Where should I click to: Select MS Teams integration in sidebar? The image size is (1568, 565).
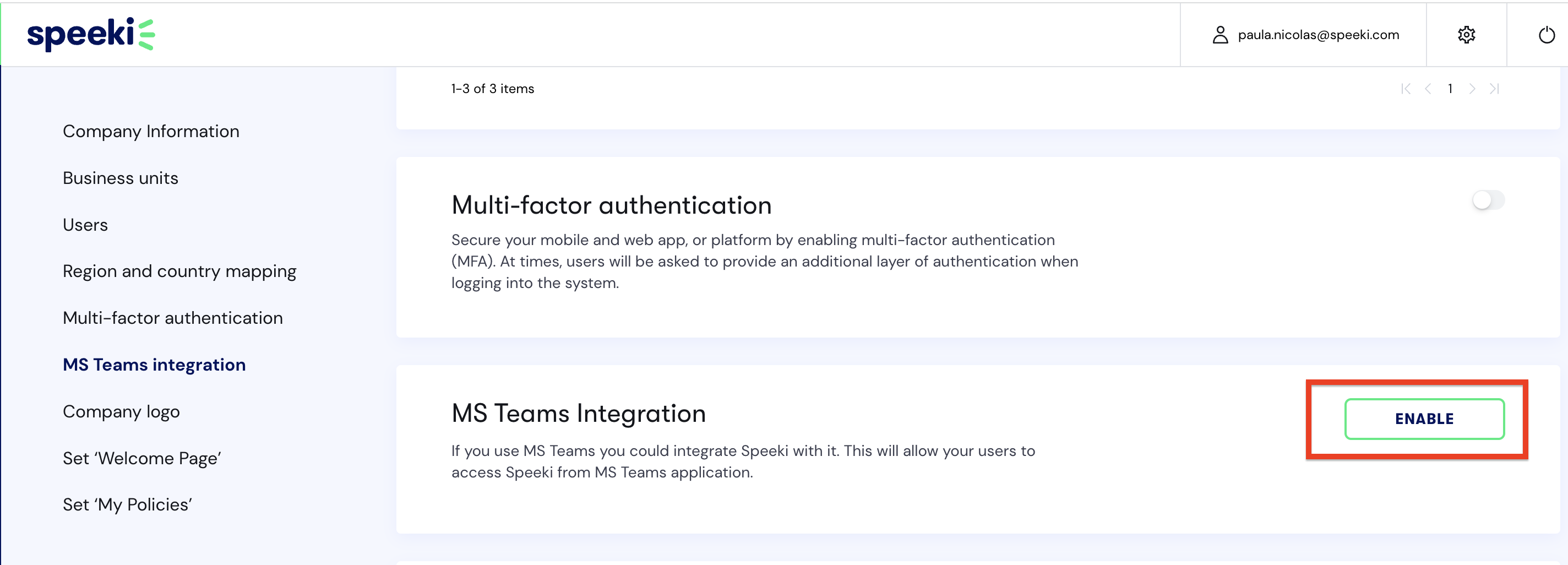[154, 365]
